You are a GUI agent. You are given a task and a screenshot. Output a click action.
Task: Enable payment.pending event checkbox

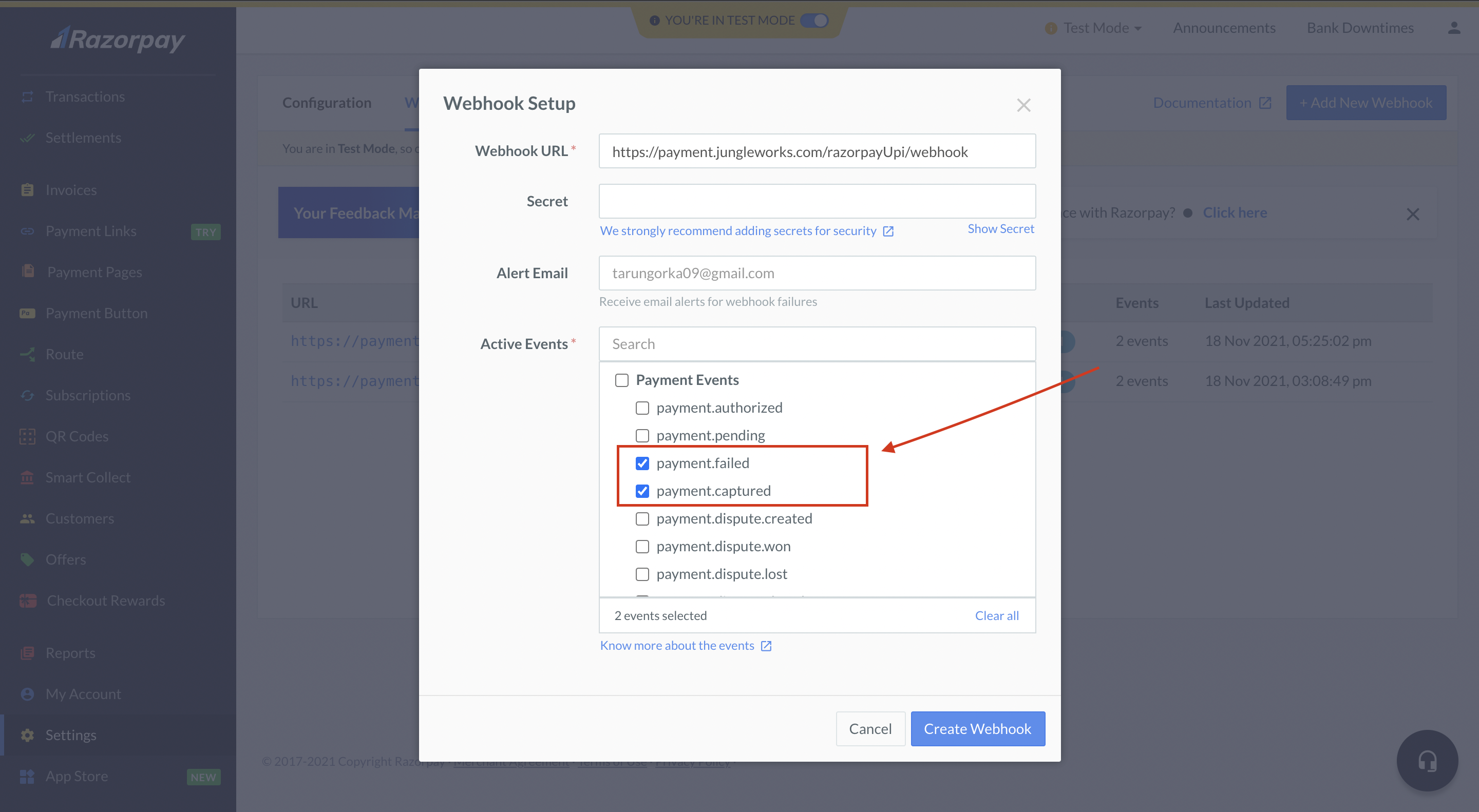(642, 436)
